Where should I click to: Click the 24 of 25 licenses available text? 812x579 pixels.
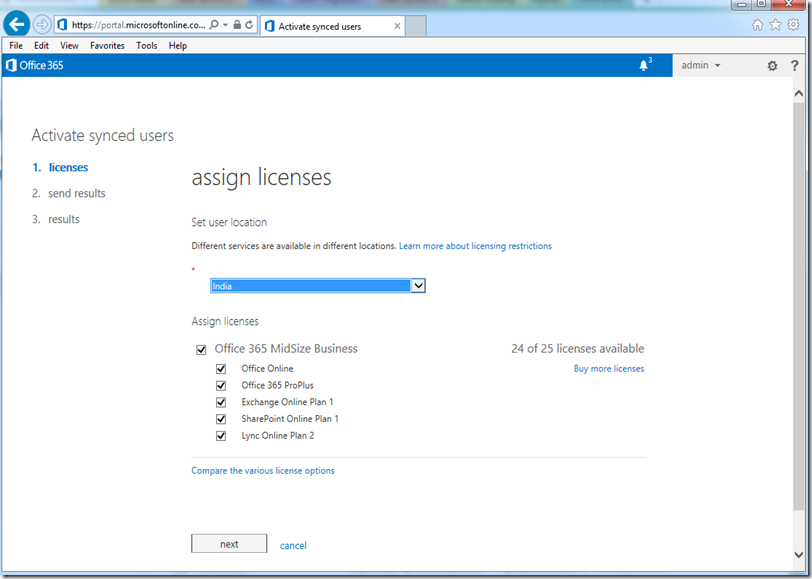(577, 349)
